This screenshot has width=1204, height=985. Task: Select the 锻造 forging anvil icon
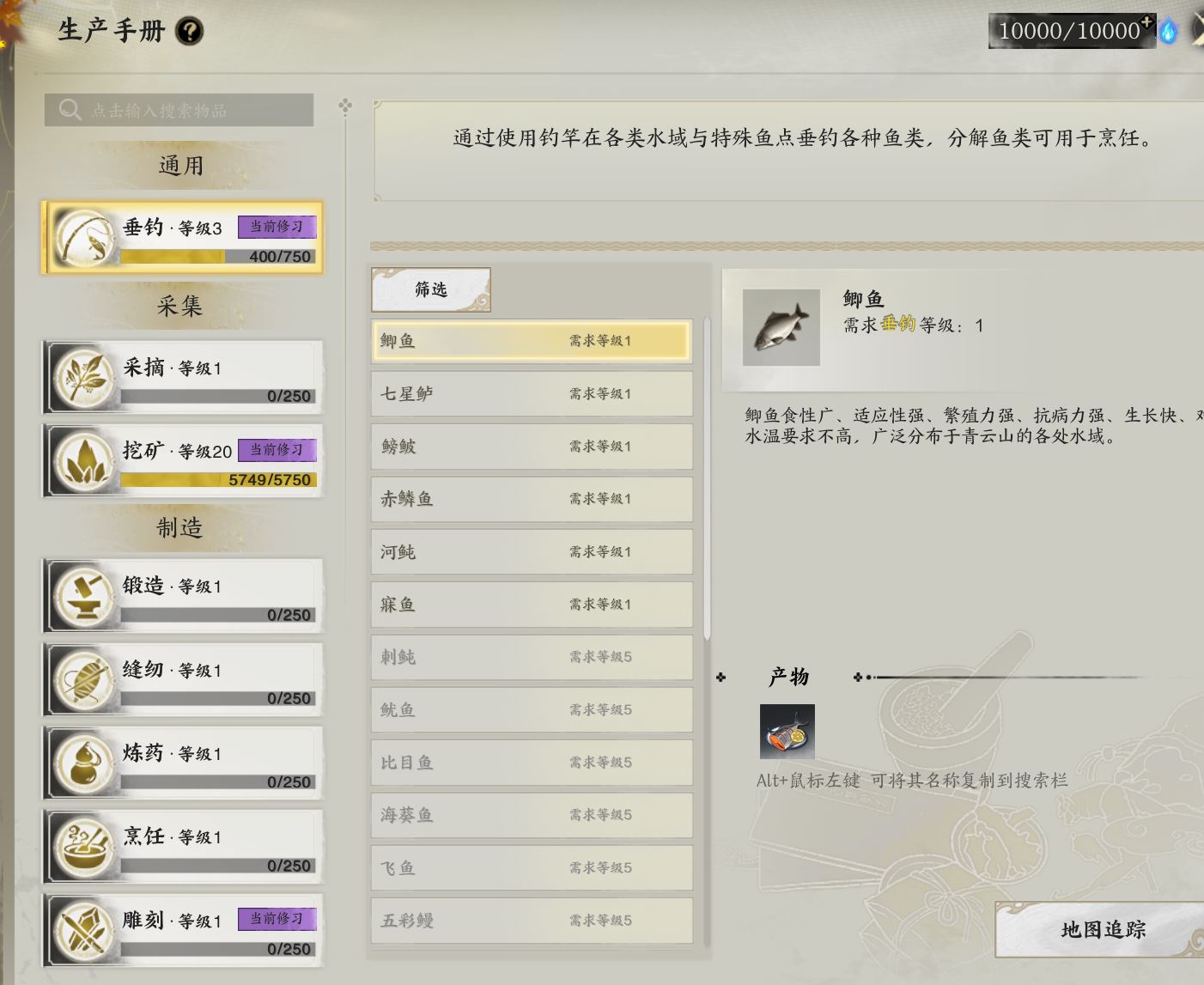pos(83,595)
